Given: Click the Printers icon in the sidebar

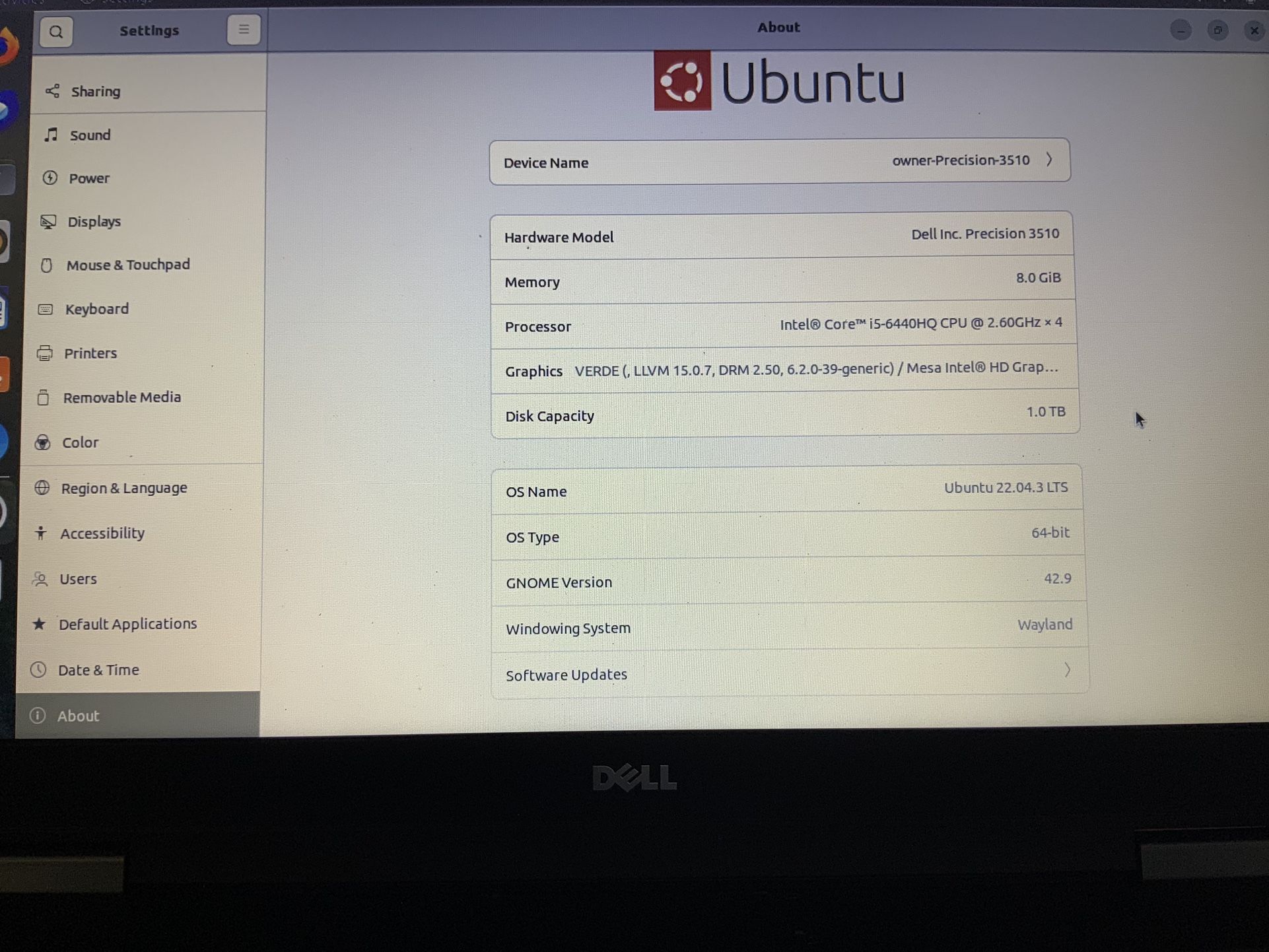Looking at the screenshot, I should 45,353.
